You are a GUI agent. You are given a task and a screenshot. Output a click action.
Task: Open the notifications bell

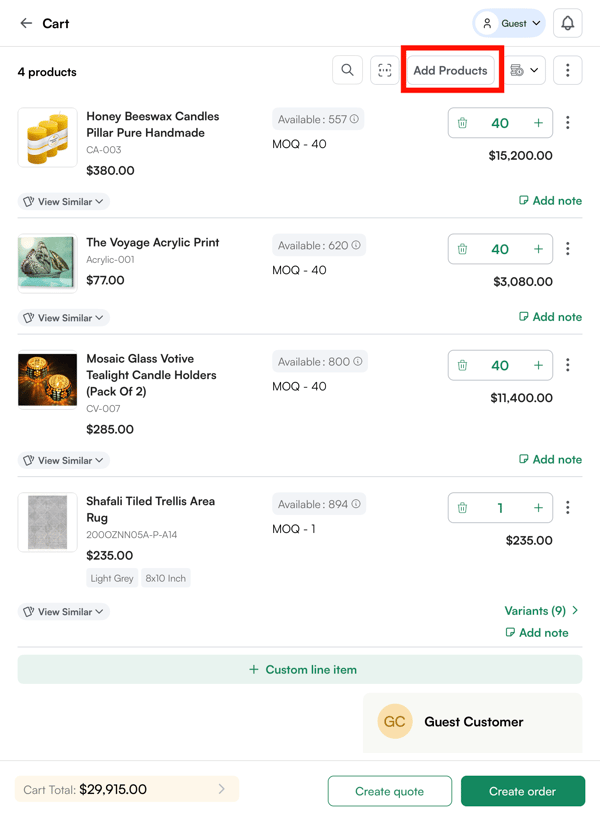568,23
